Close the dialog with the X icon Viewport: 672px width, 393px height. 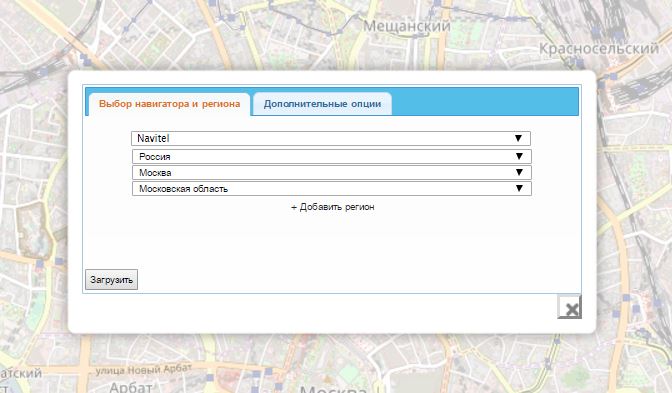pyautogui.click(x=570, y=307)
